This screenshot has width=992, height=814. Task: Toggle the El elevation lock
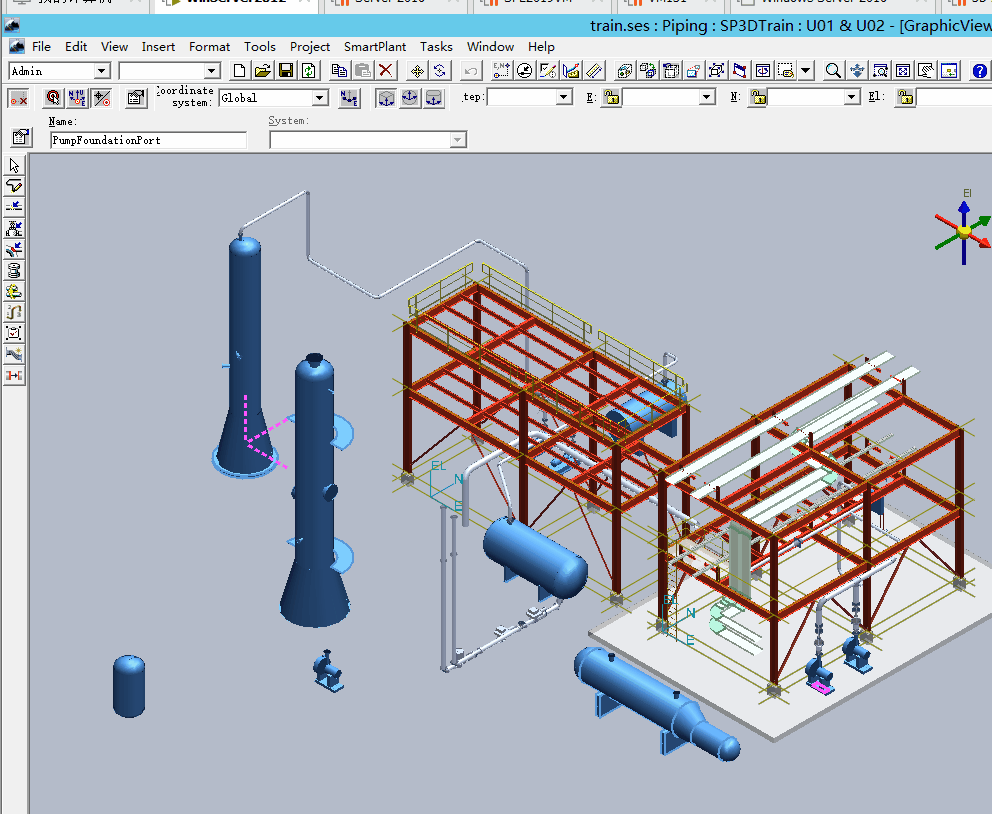pyautogui.click(x=905, y=97)
